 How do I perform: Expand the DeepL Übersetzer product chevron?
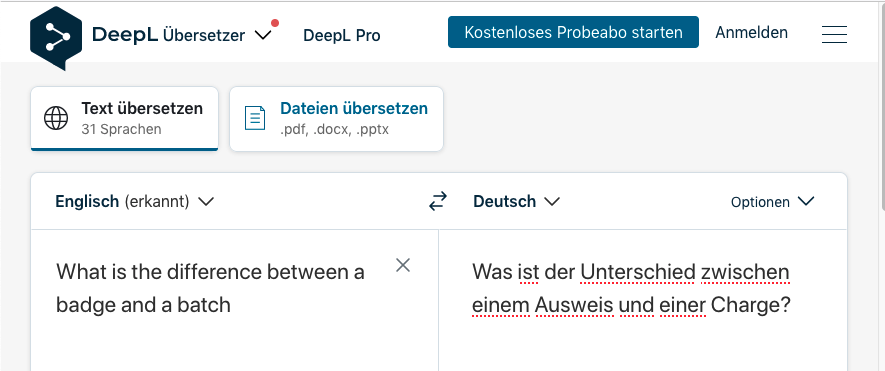(263, 35)
